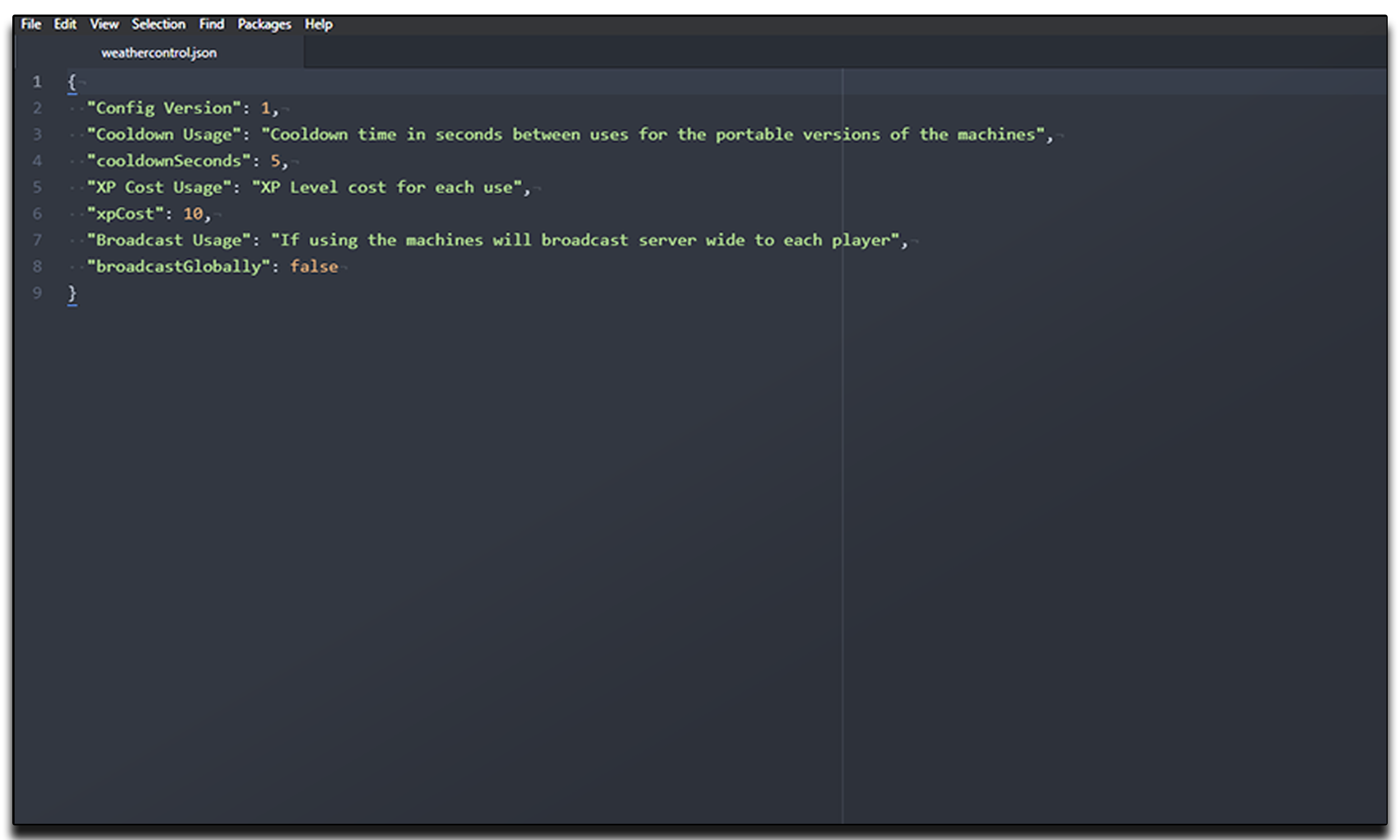Click line number 7 in gutter
Screen dimensions: 1400x840
click(38, 240)
